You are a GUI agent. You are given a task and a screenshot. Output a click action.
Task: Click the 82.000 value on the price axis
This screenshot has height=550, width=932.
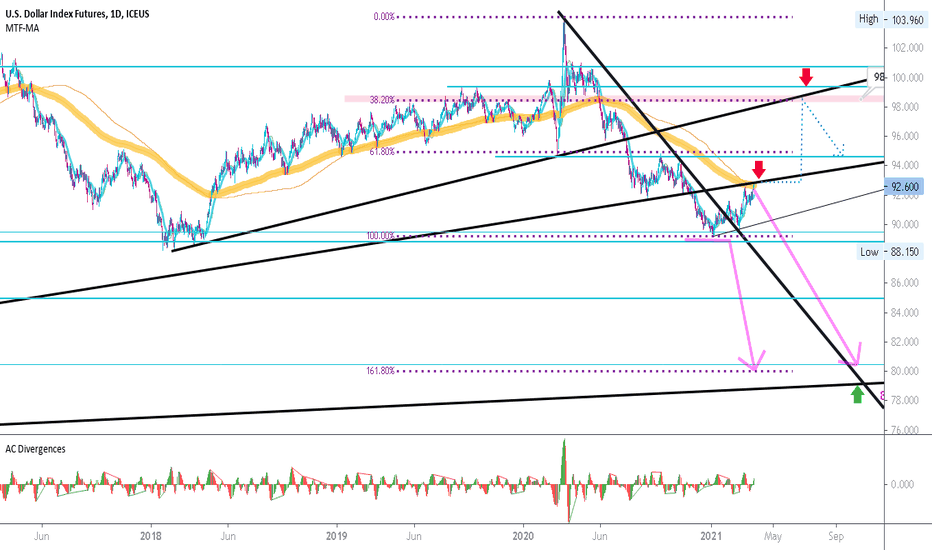(907, 342)
